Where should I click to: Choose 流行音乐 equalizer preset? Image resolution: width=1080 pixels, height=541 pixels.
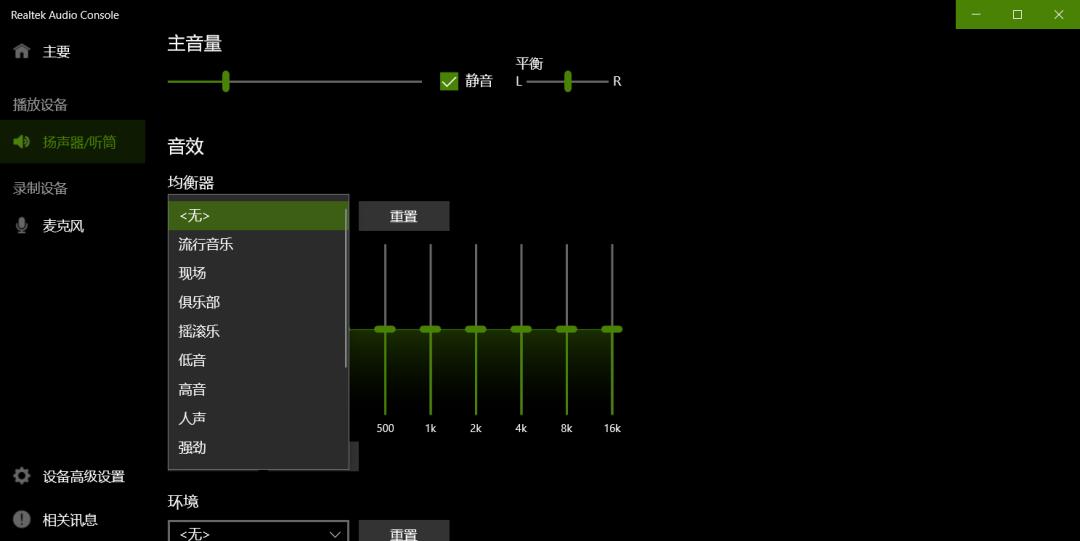(x=258, y=245)
